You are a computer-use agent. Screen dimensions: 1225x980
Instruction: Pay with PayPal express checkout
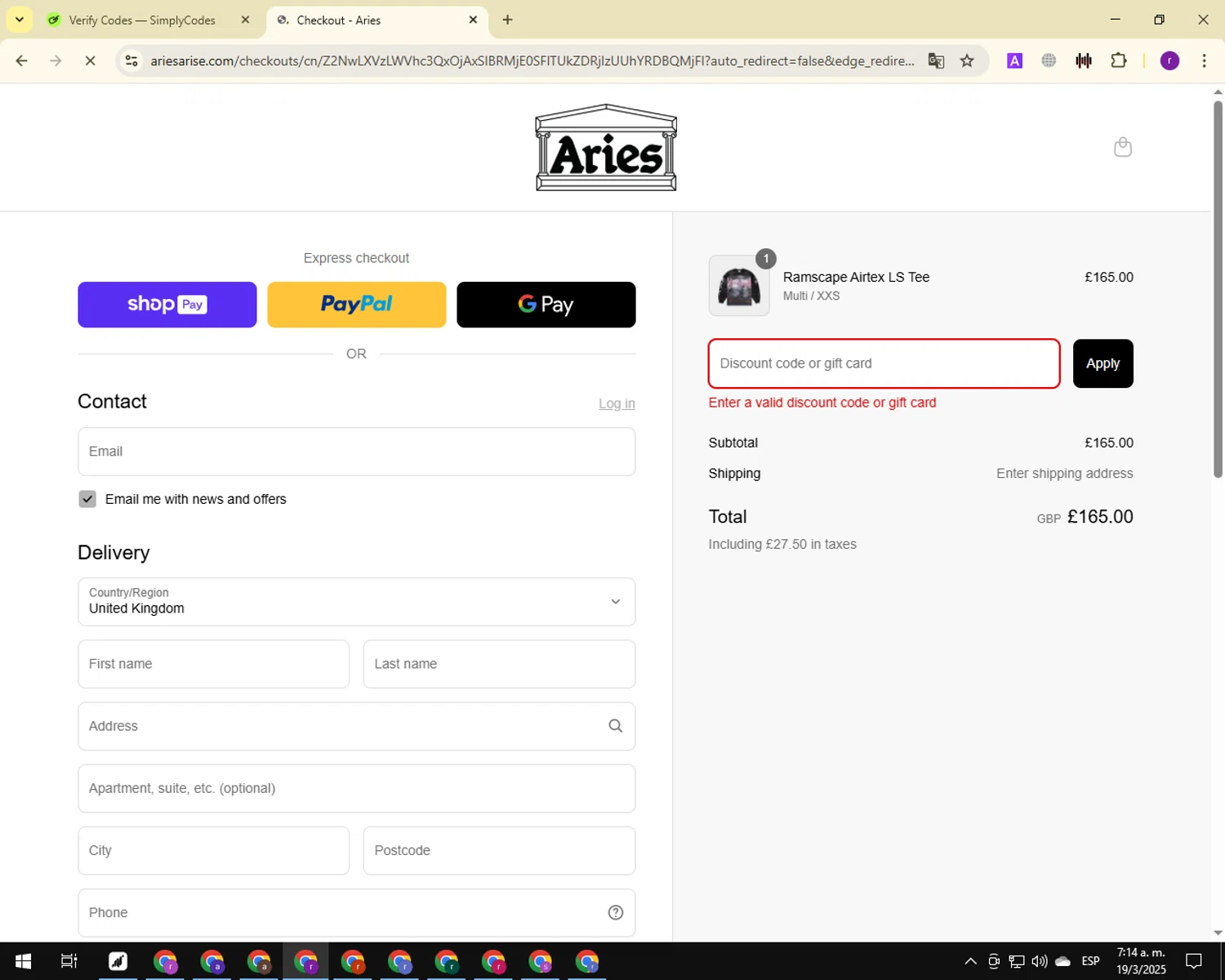[357, 305]
